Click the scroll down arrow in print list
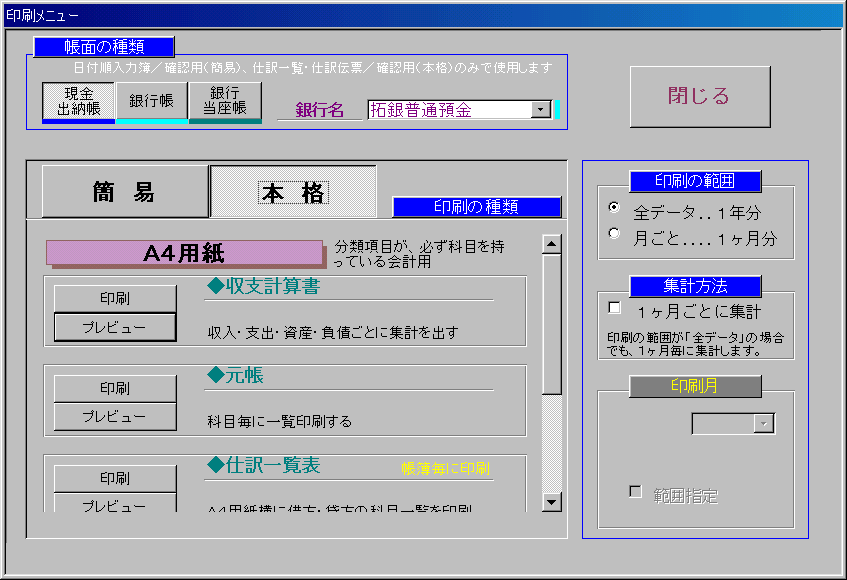847x580 pixels. coord(551,502)
